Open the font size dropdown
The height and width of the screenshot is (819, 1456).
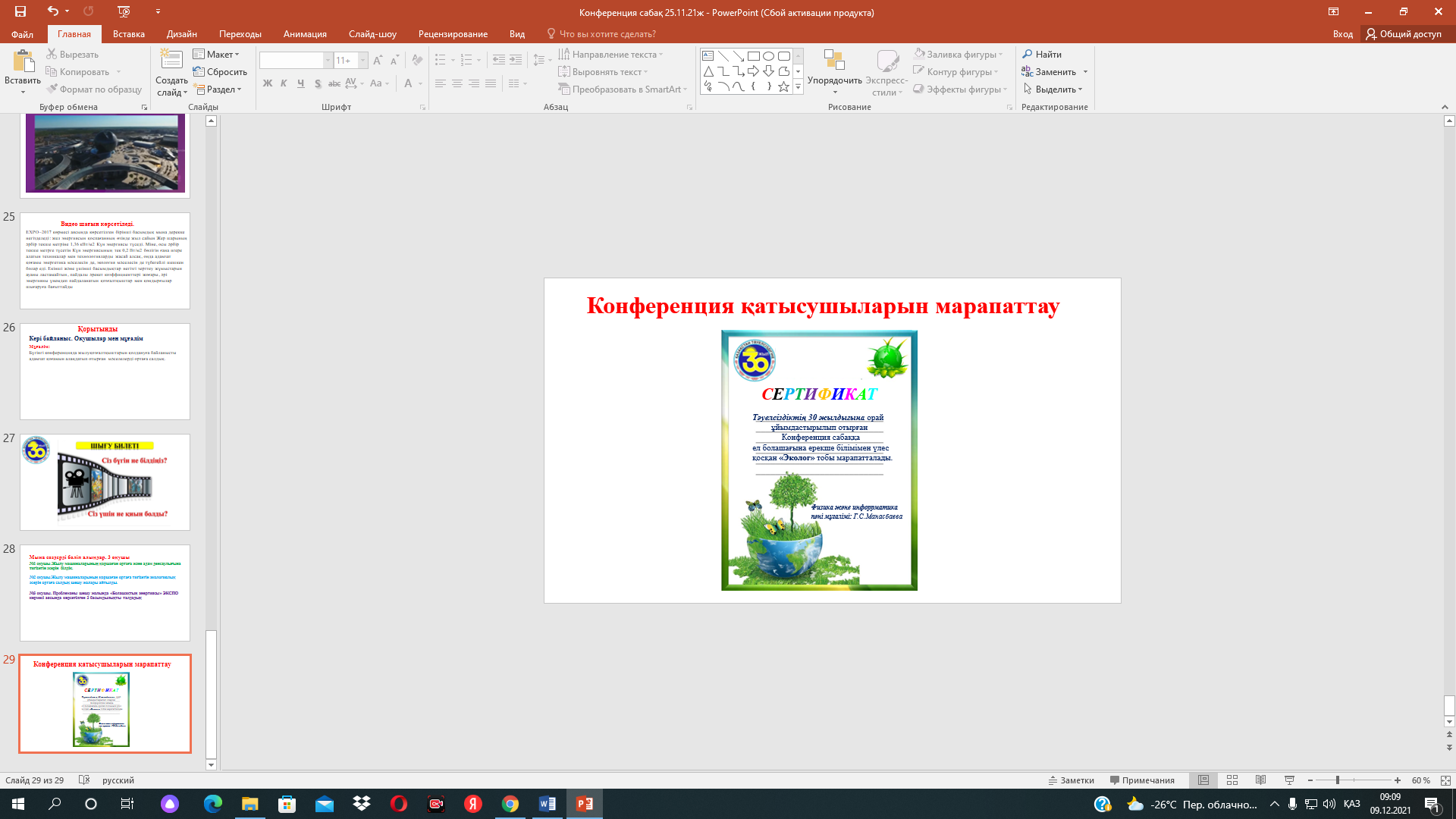click(x=362, y=61)
